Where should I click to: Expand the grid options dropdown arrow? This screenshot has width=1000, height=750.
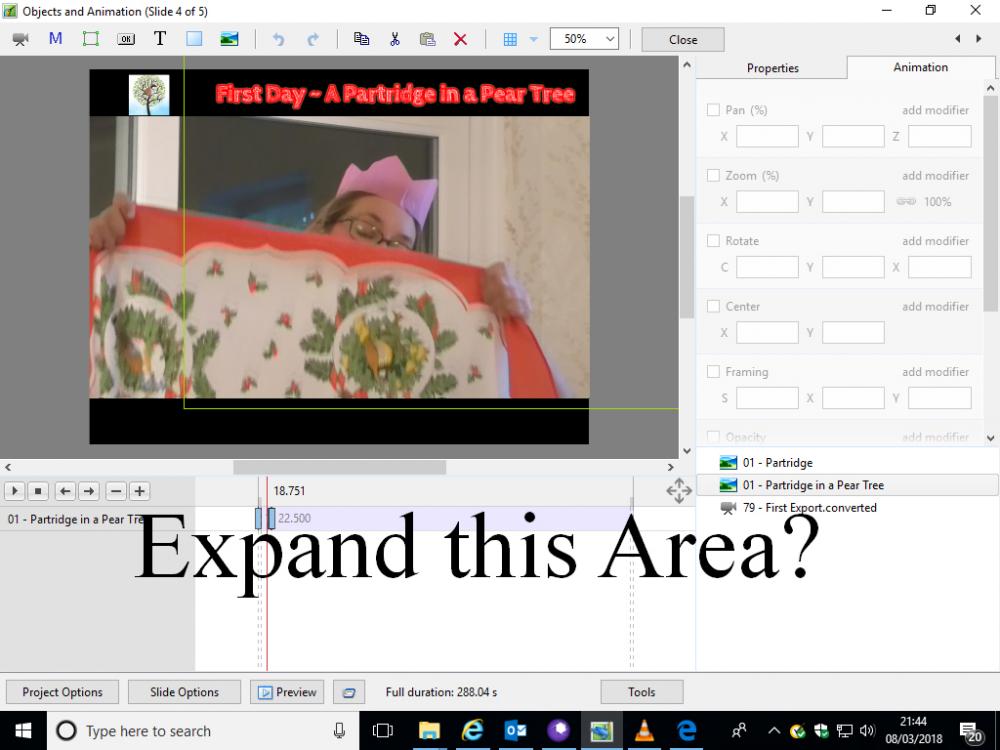pyautogui.click(x=533, y=39)
